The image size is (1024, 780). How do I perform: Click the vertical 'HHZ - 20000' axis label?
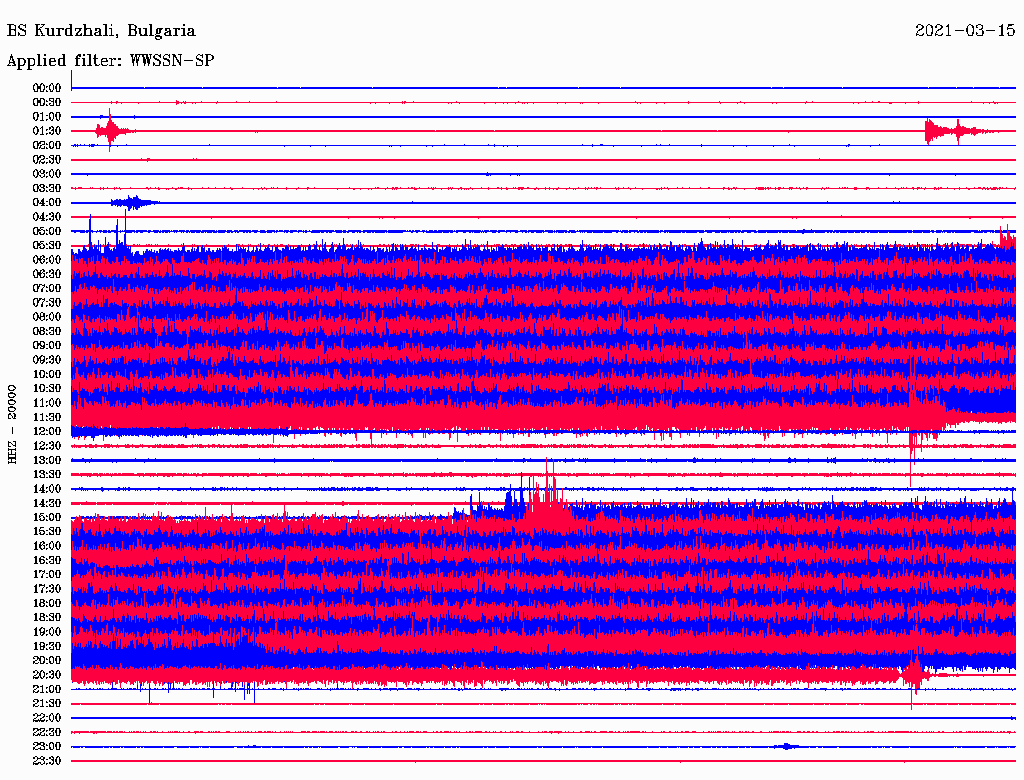[13, 423]
